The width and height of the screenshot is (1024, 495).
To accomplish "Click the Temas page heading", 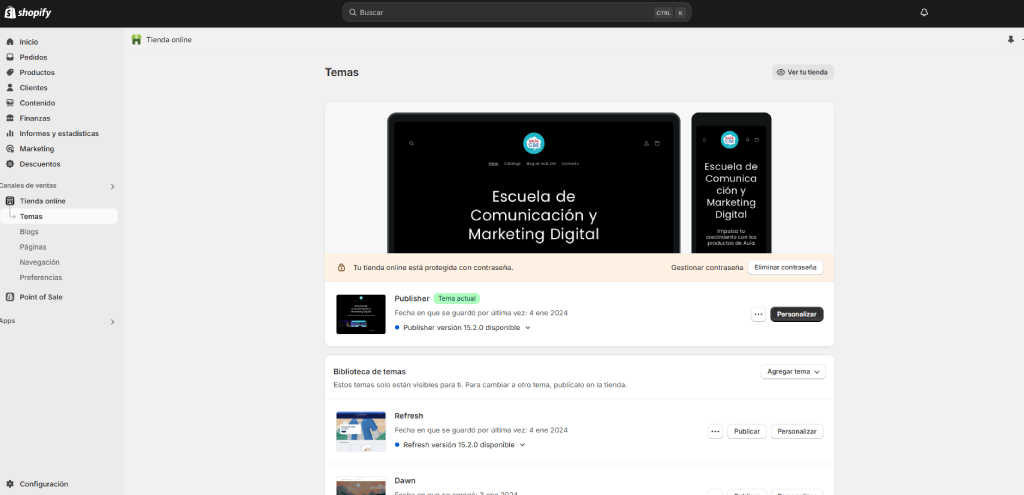I will (342, 72).
